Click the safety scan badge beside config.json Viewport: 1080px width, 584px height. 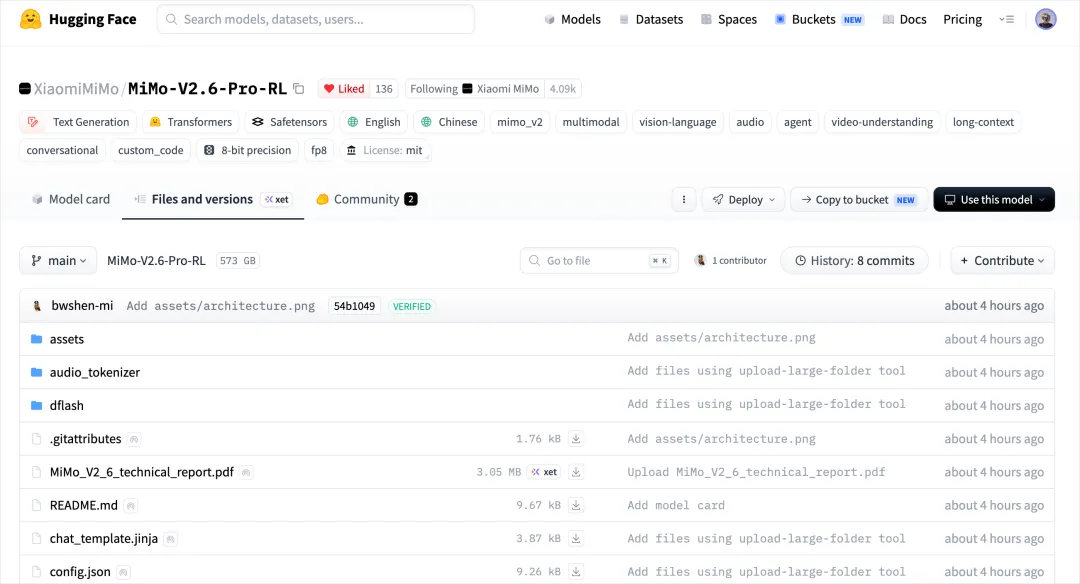pyautogui.click(x=123, y=572)
